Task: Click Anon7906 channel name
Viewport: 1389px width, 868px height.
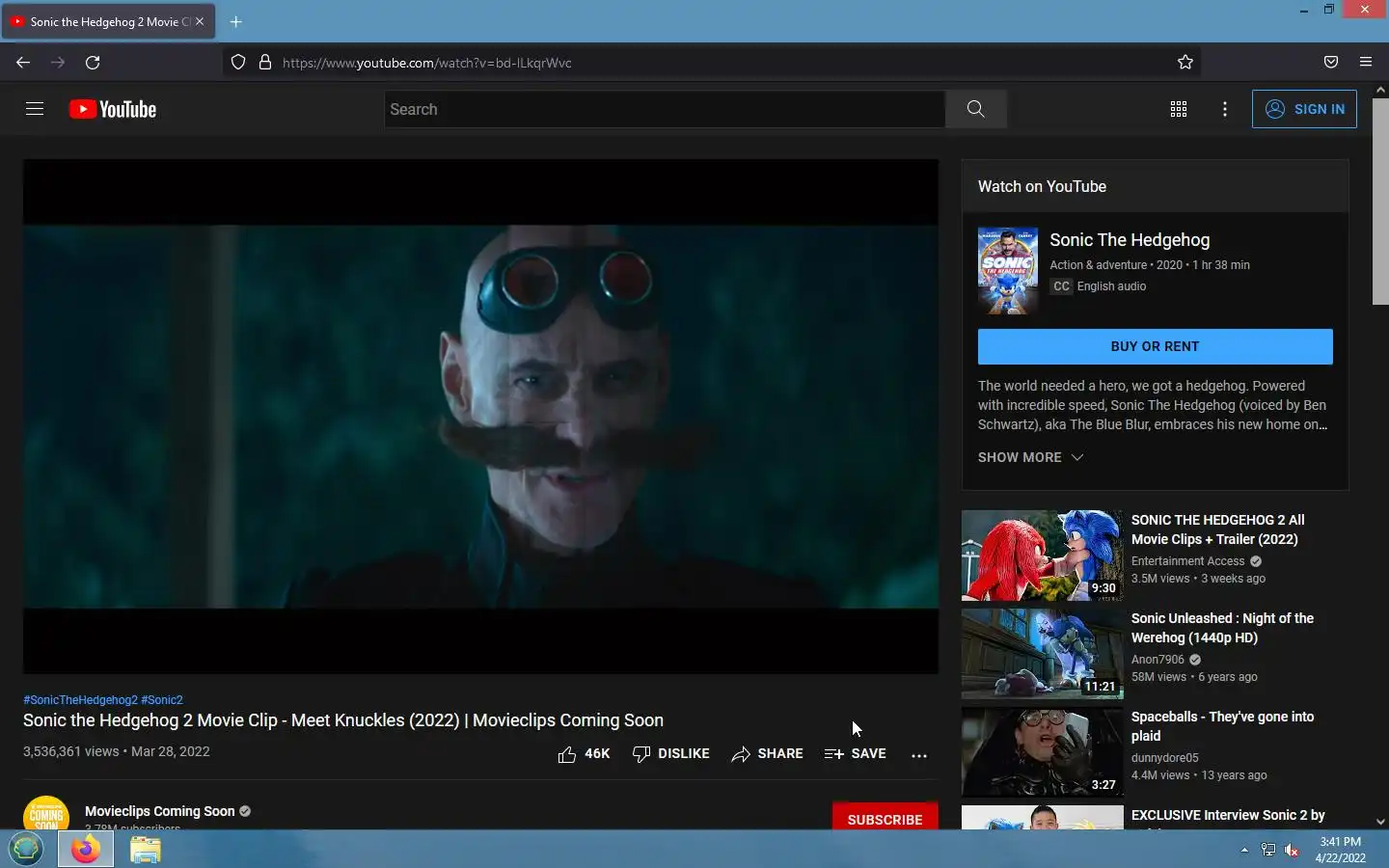Action: click(1157, 660)
